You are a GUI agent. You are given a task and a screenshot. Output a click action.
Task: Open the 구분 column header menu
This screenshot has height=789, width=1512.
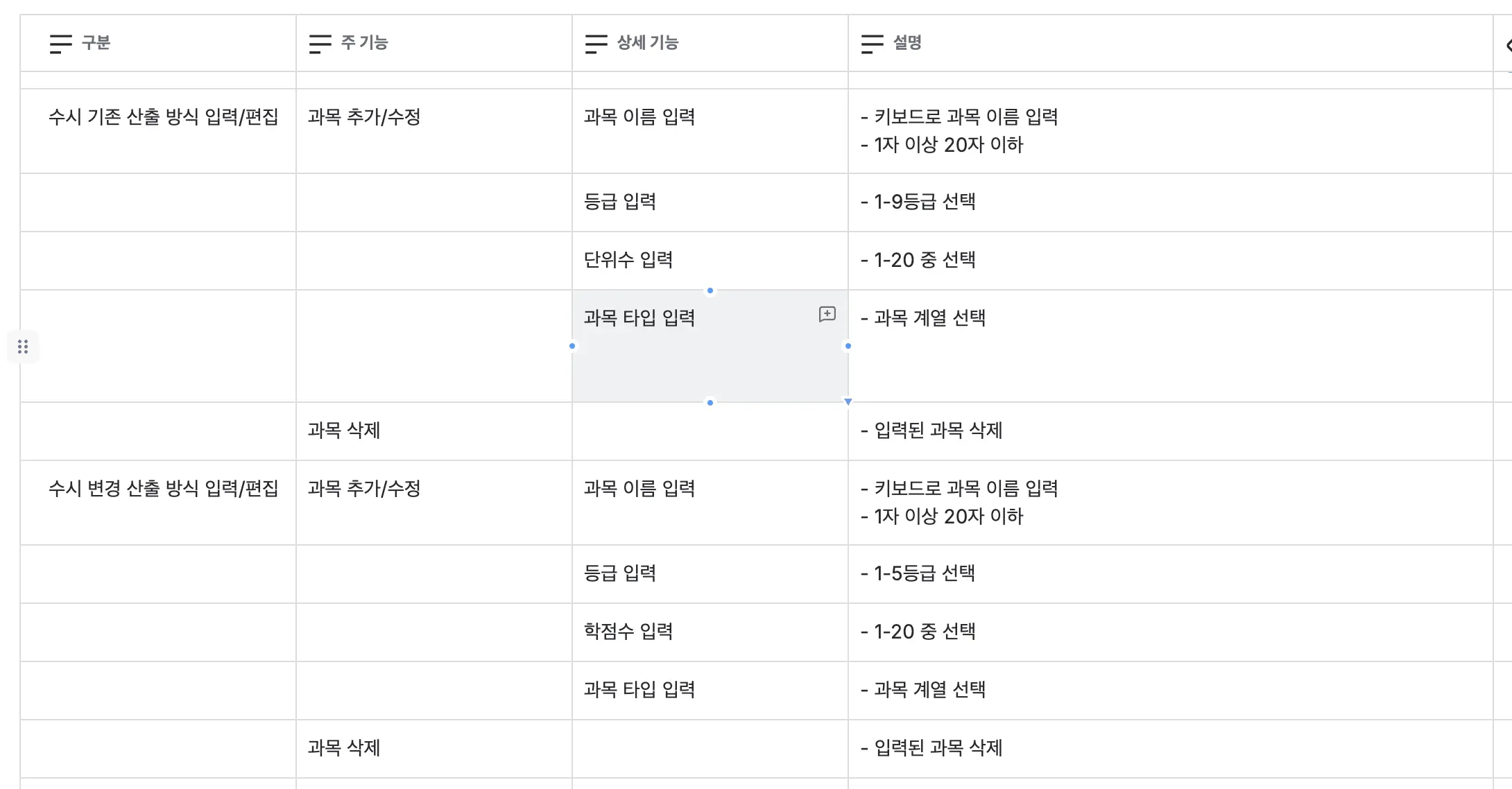[96, 43]
